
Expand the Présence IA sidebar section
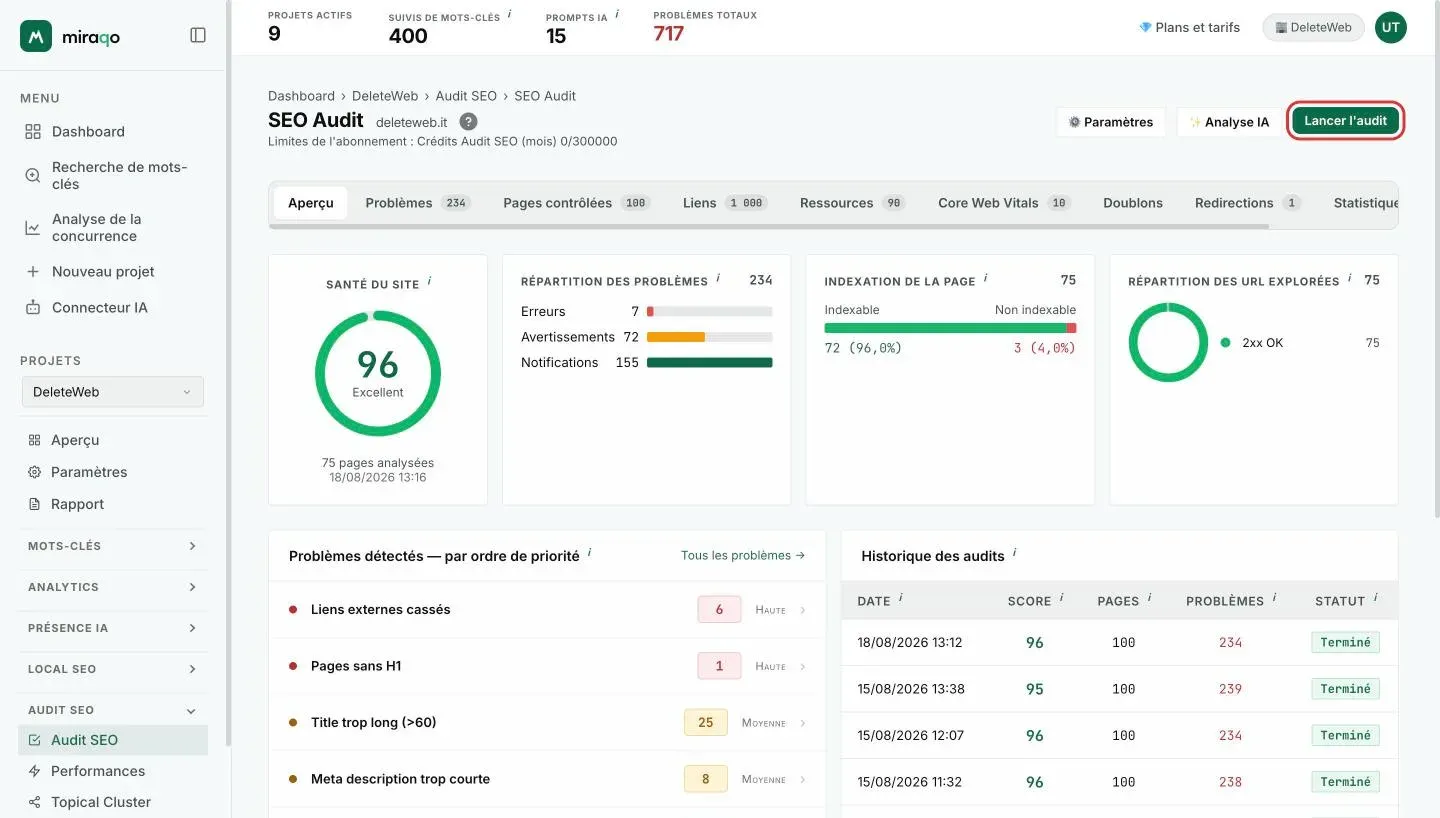[x=112, y=628]
